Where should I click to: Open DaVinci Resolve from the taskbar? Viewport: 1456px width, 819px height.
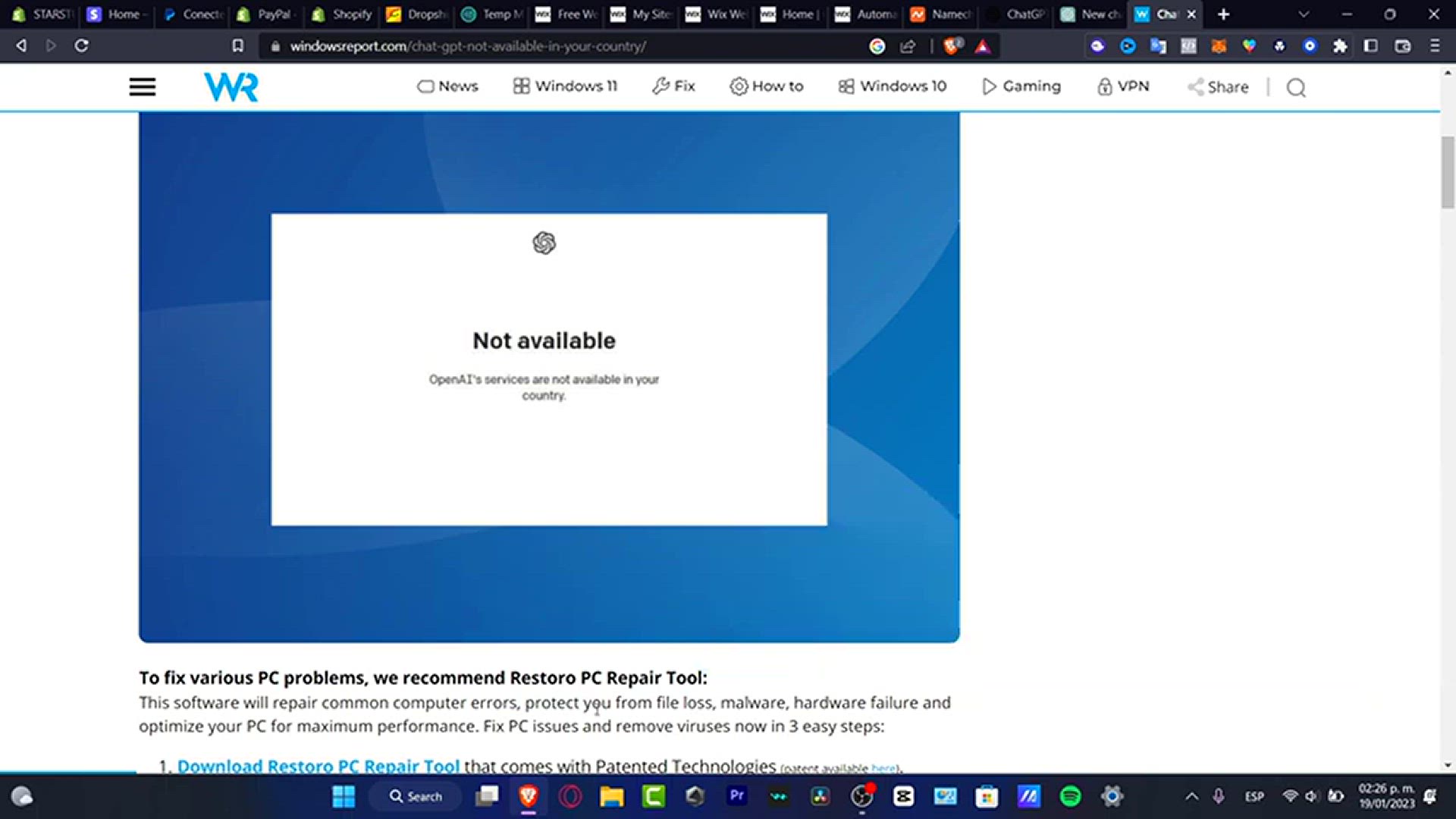point(820,796)
